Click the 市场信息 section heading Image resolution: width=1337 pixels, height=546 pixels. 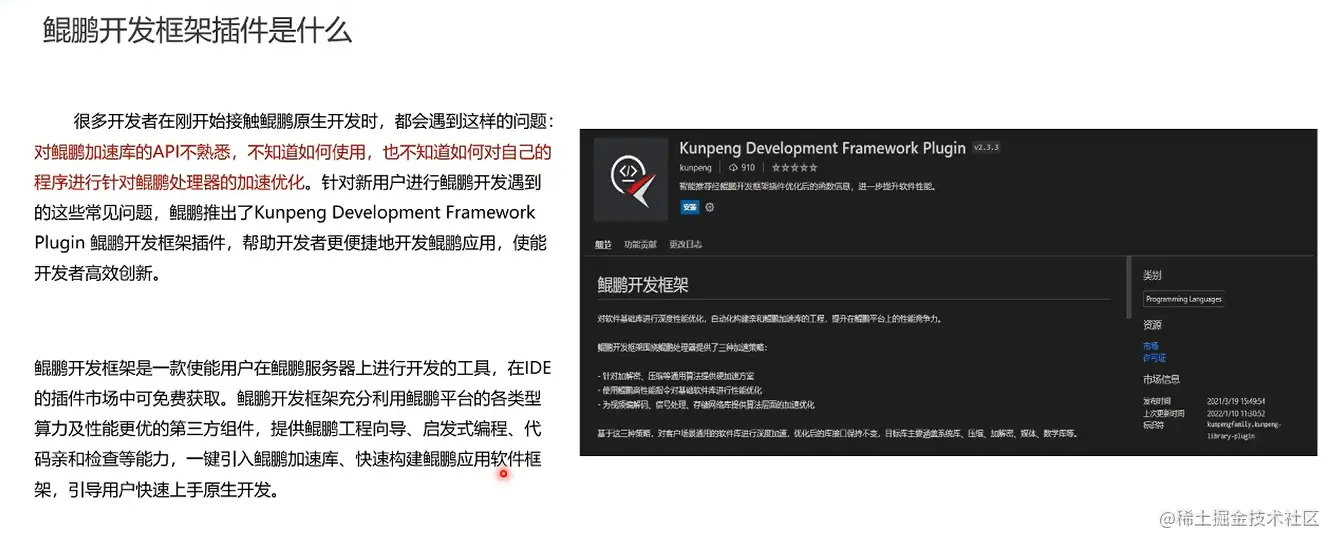[x=1160, y=379]
